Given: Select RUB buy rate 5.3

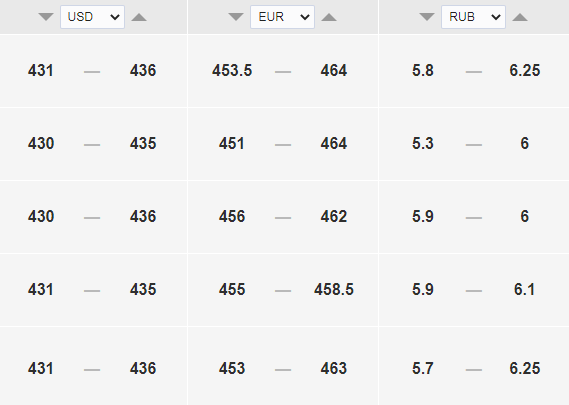Looking at the screenshot, I should 423,143.
